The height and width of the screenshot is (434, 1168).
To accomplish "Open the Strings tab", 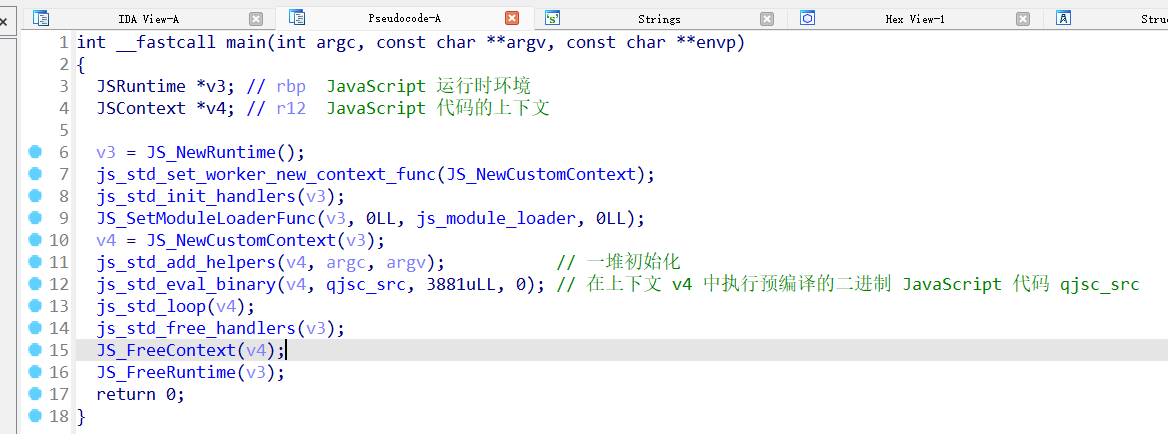I will [658, 19].
